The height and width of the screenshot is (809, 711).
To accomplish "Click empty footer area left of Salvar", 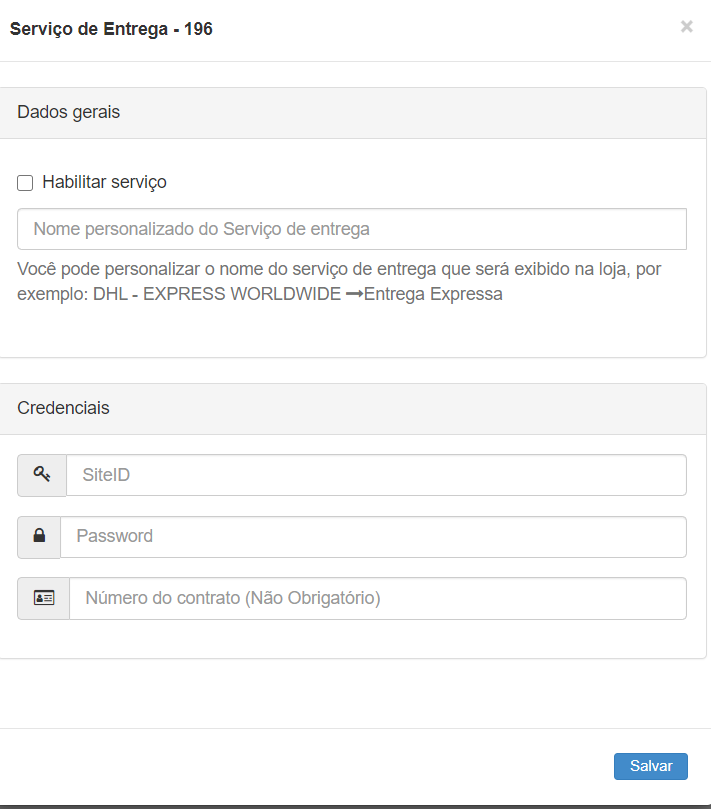I will [300, 766].
